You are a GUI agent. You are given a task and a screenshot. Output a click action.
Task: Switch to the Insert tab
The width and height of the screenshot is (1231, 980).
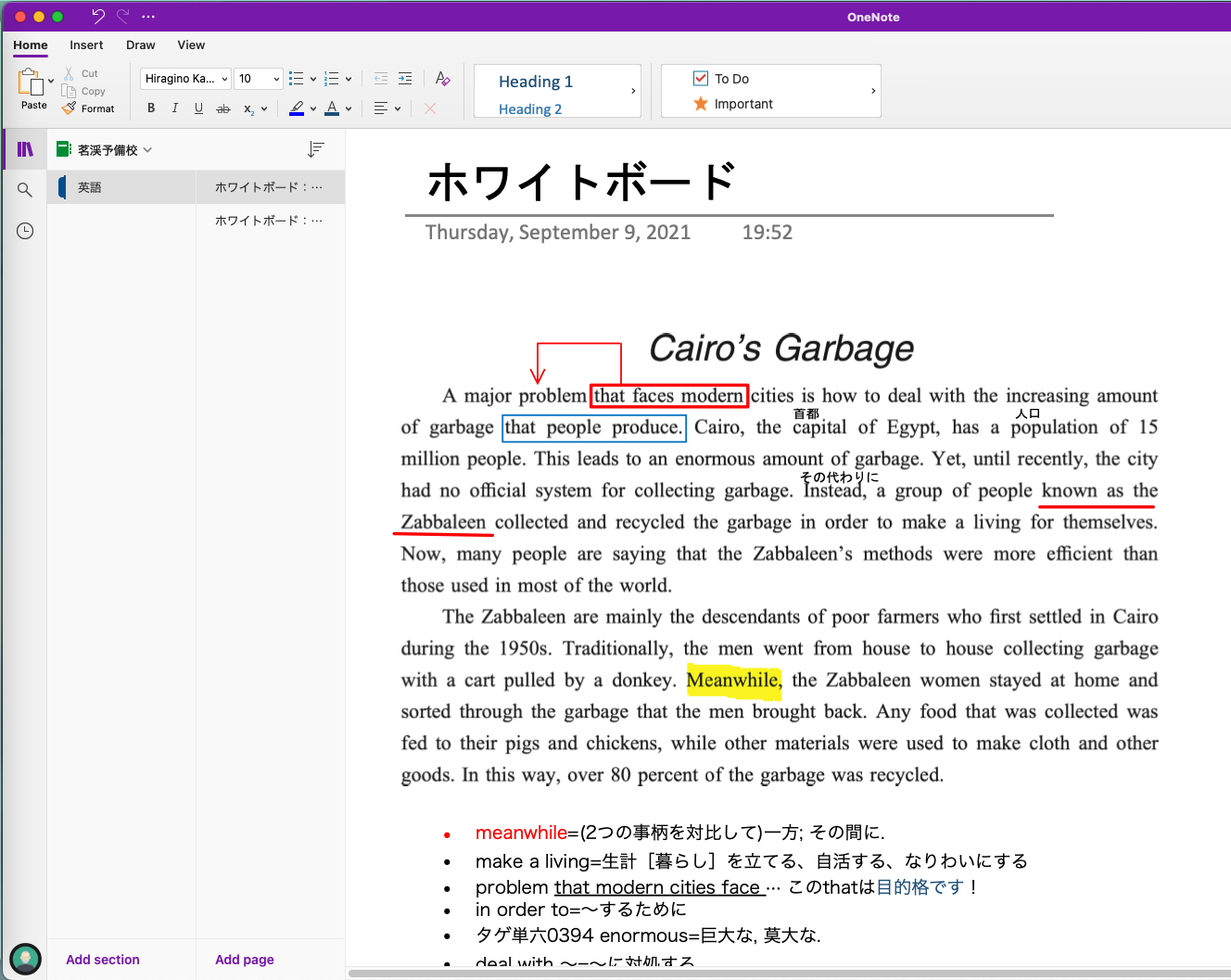(86, 45)
